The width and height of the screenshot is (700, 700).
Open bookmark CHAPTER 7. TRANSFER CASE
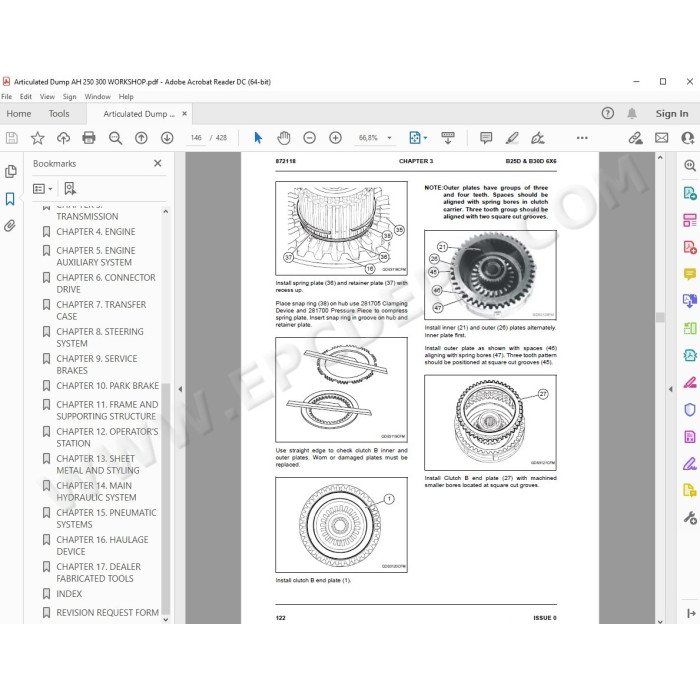(101, 310)
